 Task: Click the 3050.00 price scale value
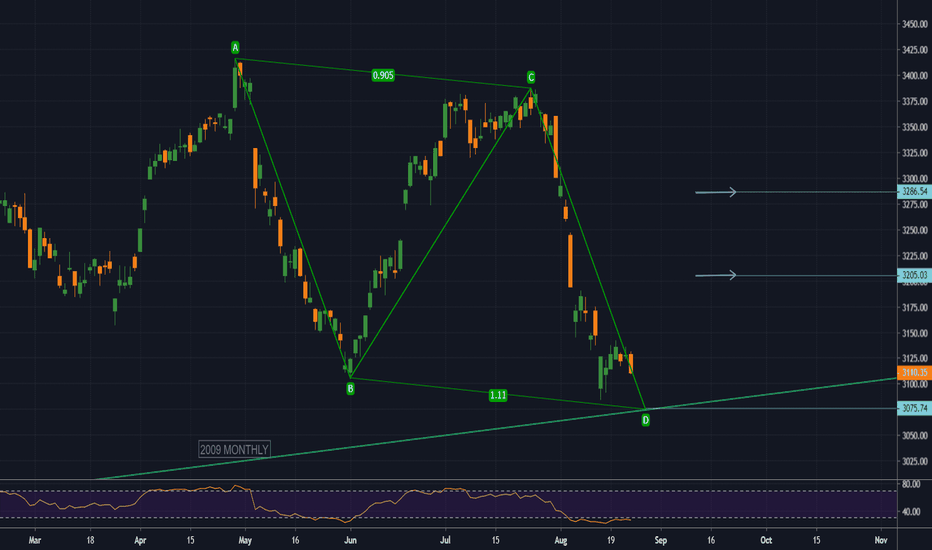915,435
